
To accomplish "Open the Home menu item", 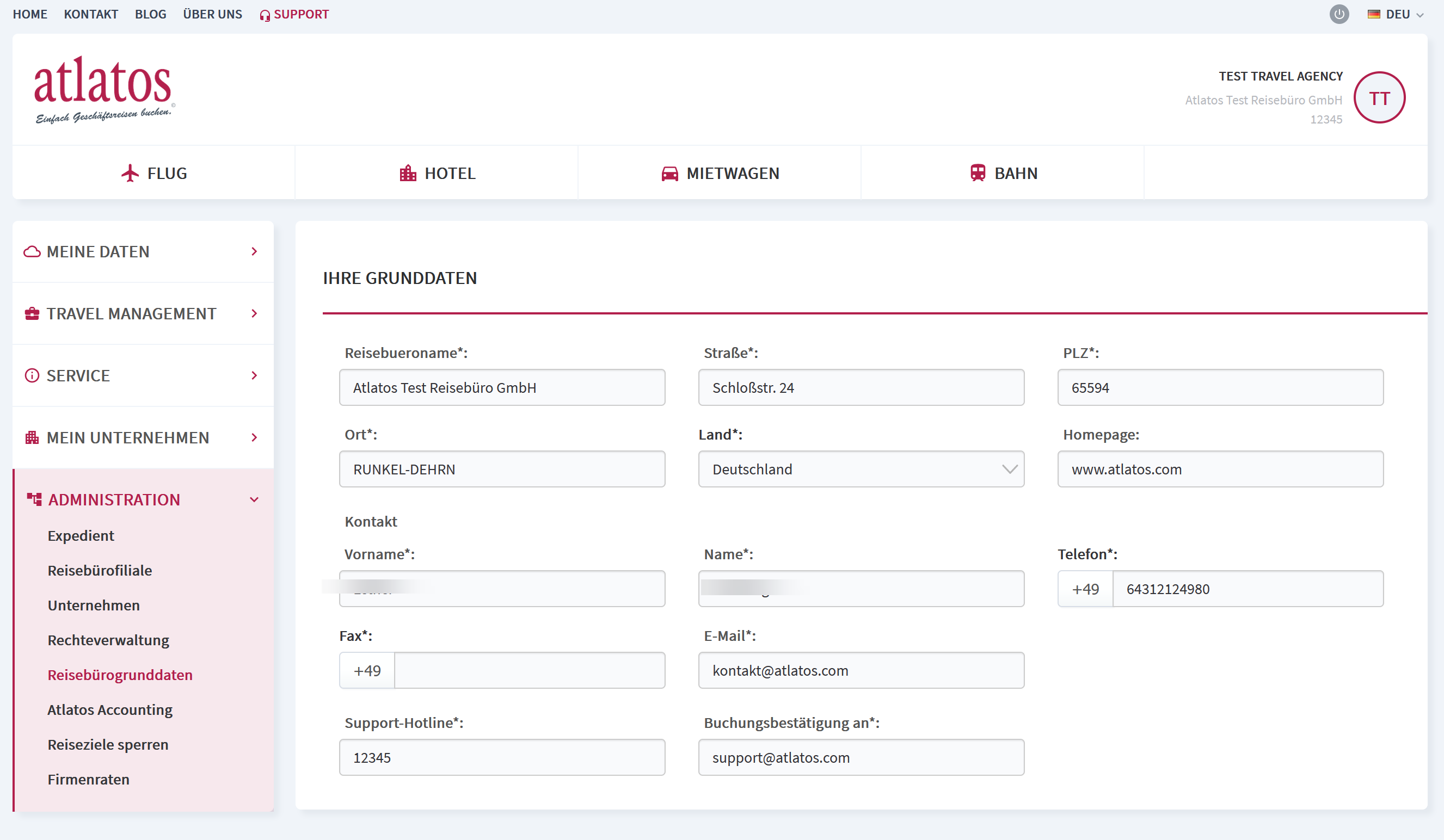I will pyautogui.click(x=30, y=14).
